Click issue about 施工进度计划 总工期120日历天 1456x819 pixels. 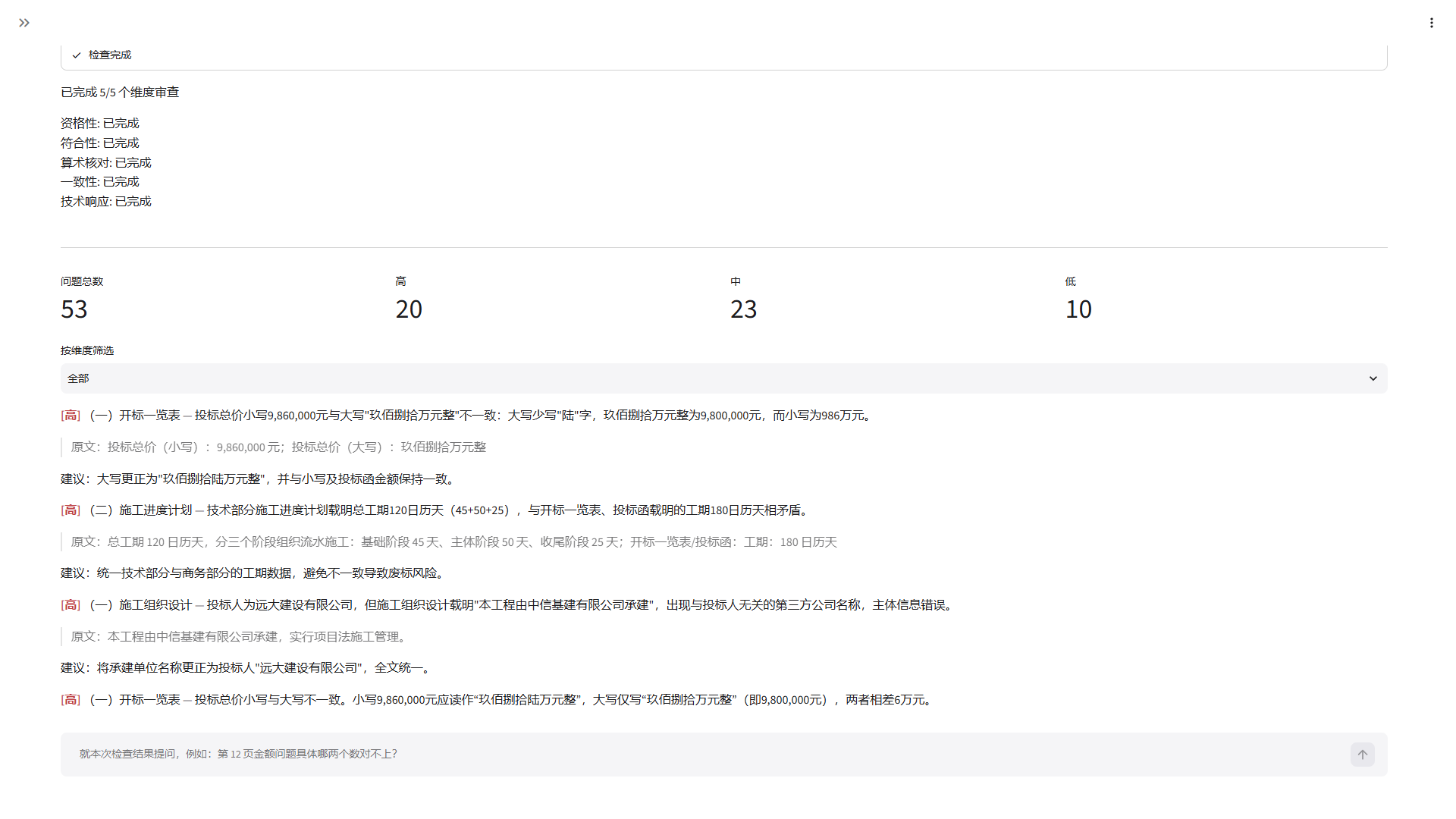tap(437, 510)
